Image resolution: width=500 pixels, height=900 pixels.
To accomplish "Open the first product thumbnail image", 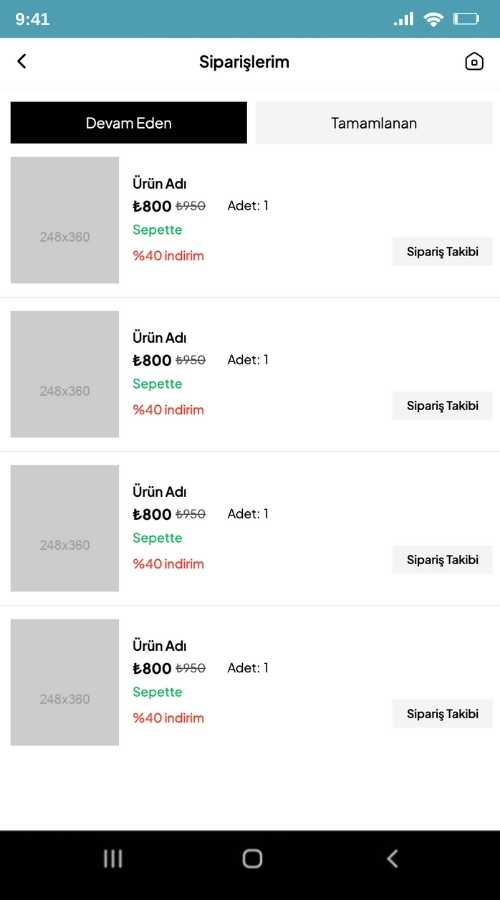I will pos(65,220).
